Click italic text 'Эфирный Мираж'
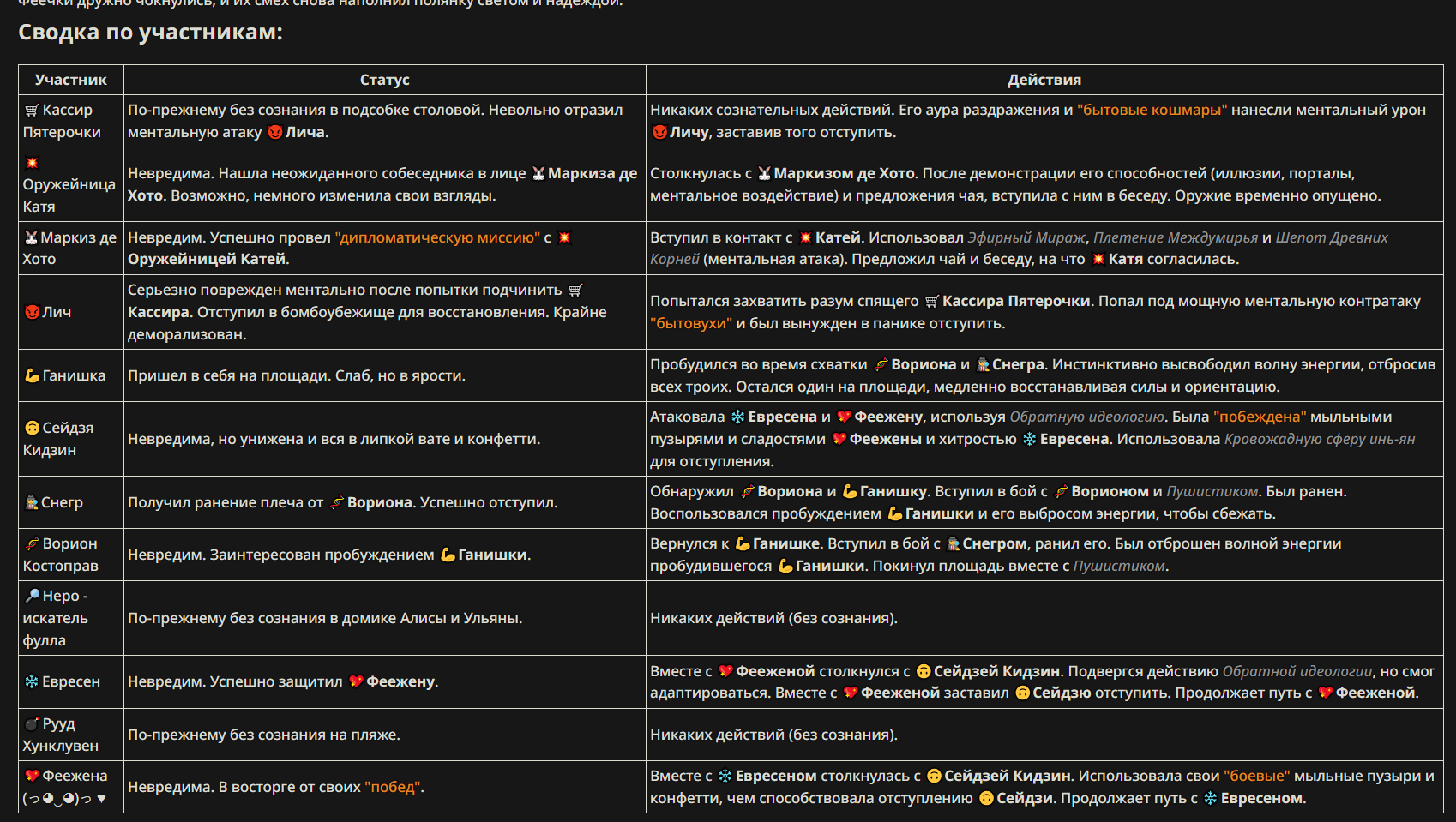The image size is (1456, 822). click(x=1026, y=237)
